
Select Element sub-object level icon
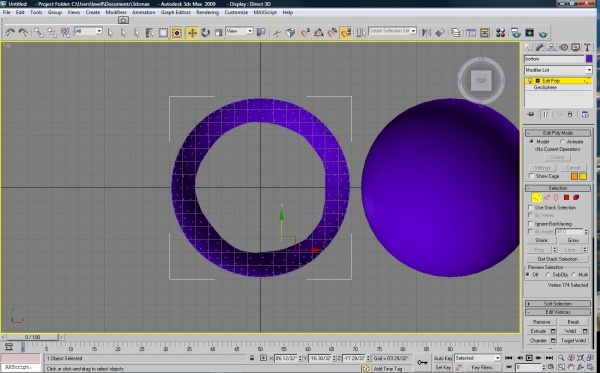pyautogui.click(x=576, y=197)
